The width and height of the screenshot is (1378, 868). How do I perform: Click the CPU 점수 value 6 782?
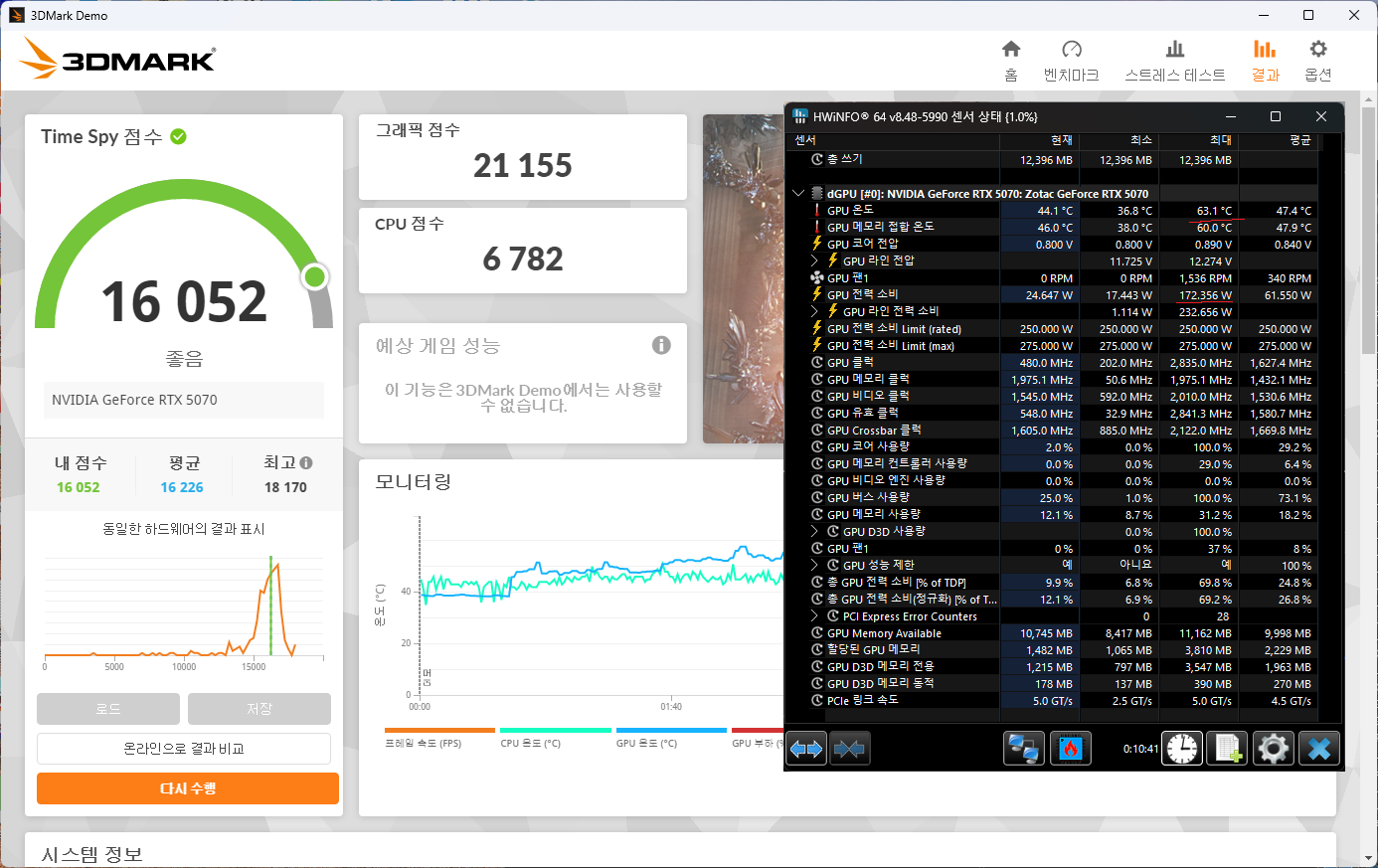point(523,259)
